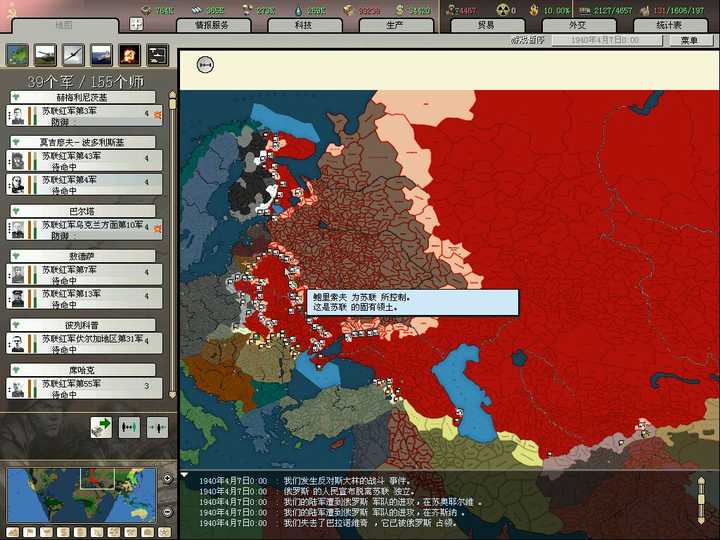Click the minimap viewport thumbnail

[97, 479]
